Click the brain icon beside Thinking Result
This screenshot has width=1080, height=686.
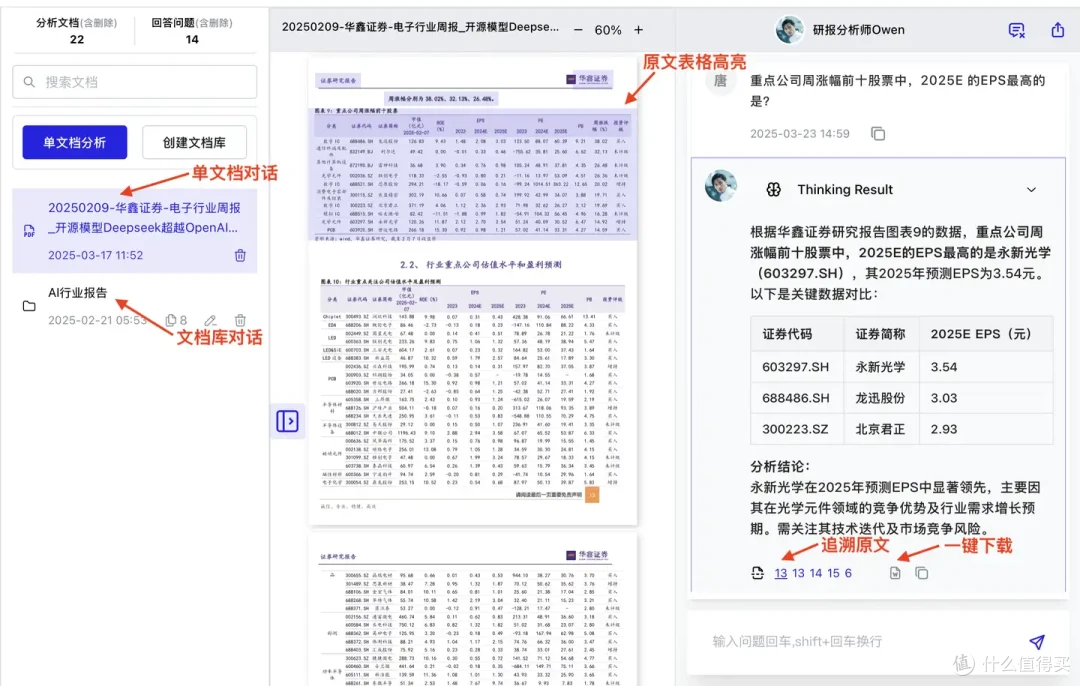tap(773, 189)
